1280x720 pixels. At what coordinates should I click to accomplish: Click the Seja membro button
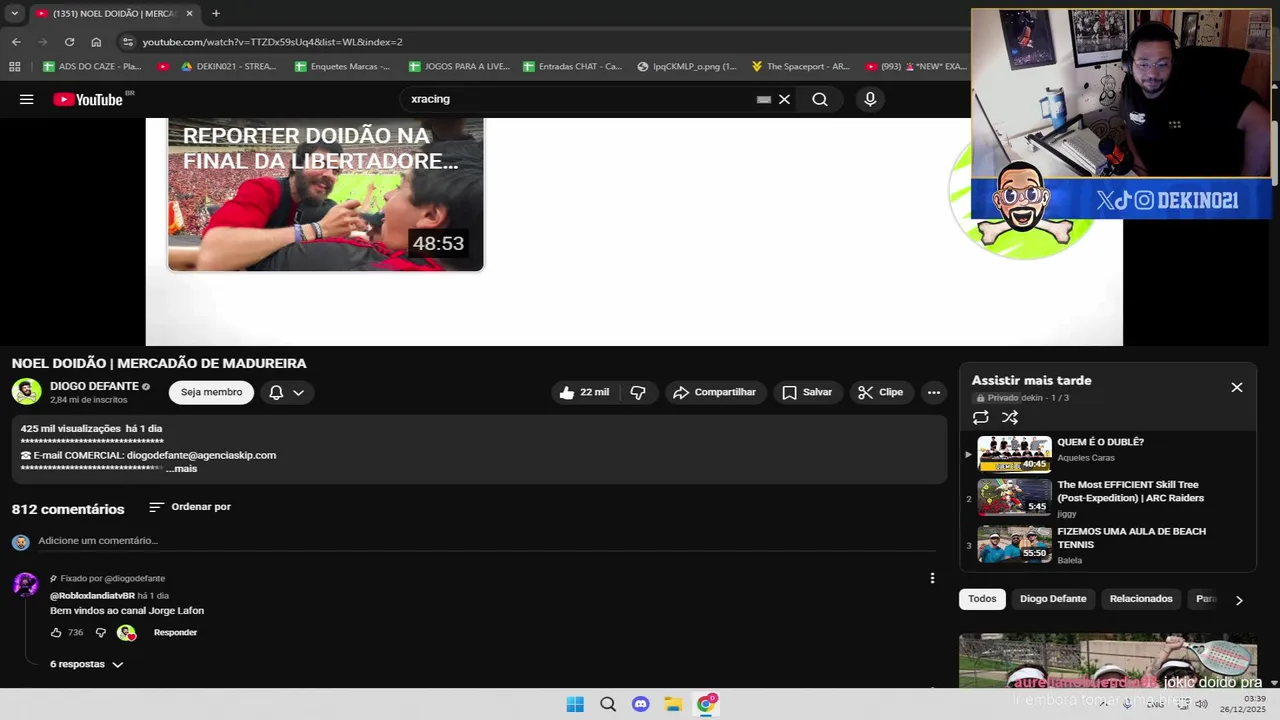click(x=211, y=392)
